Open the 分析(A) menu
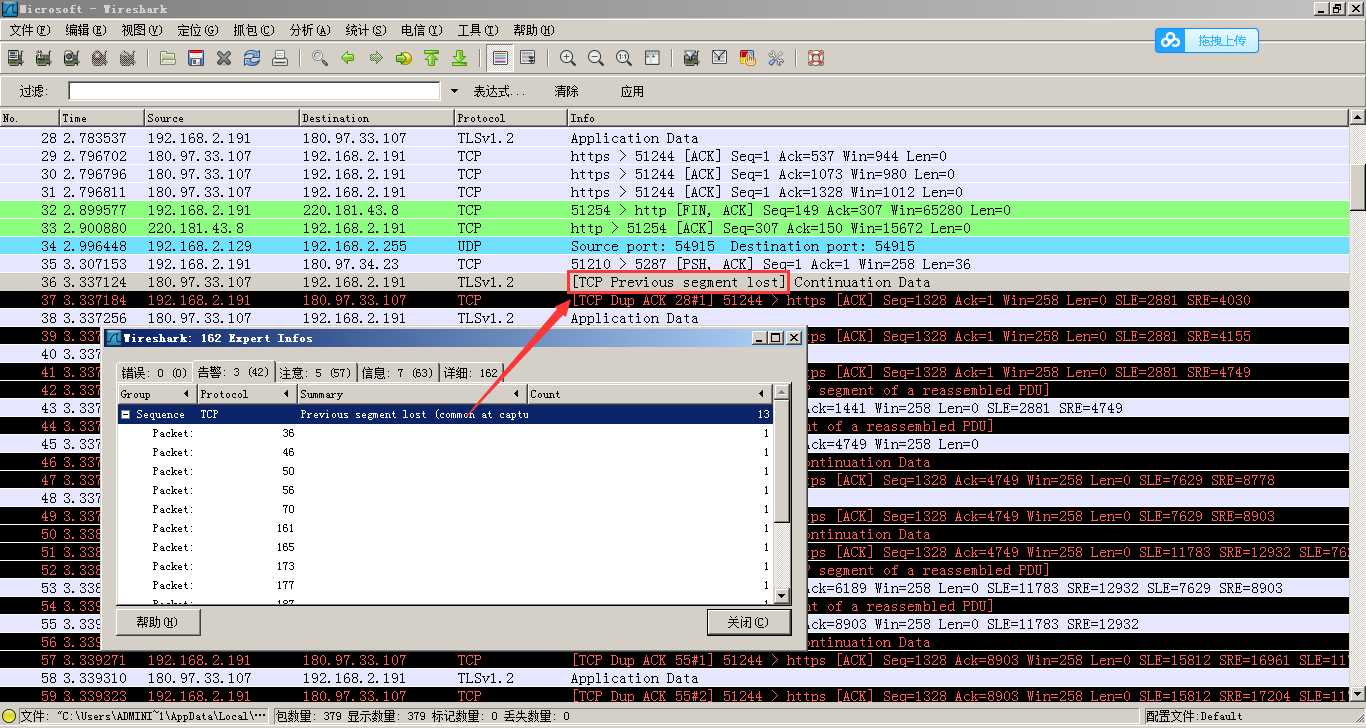This screenshot has width=1366, height=728. click(309, 30)
